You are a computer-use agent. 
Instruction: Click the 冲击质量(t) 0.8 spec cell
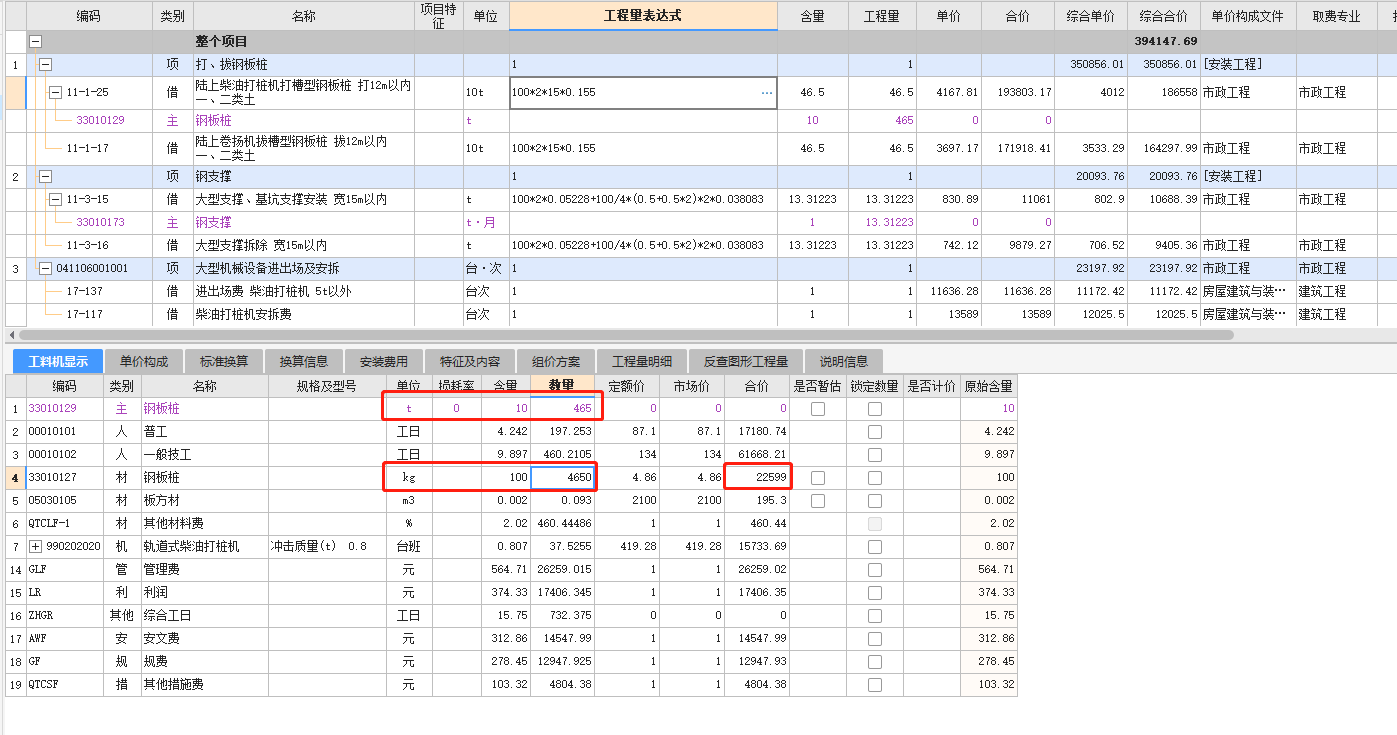click(x=327, y=547)
